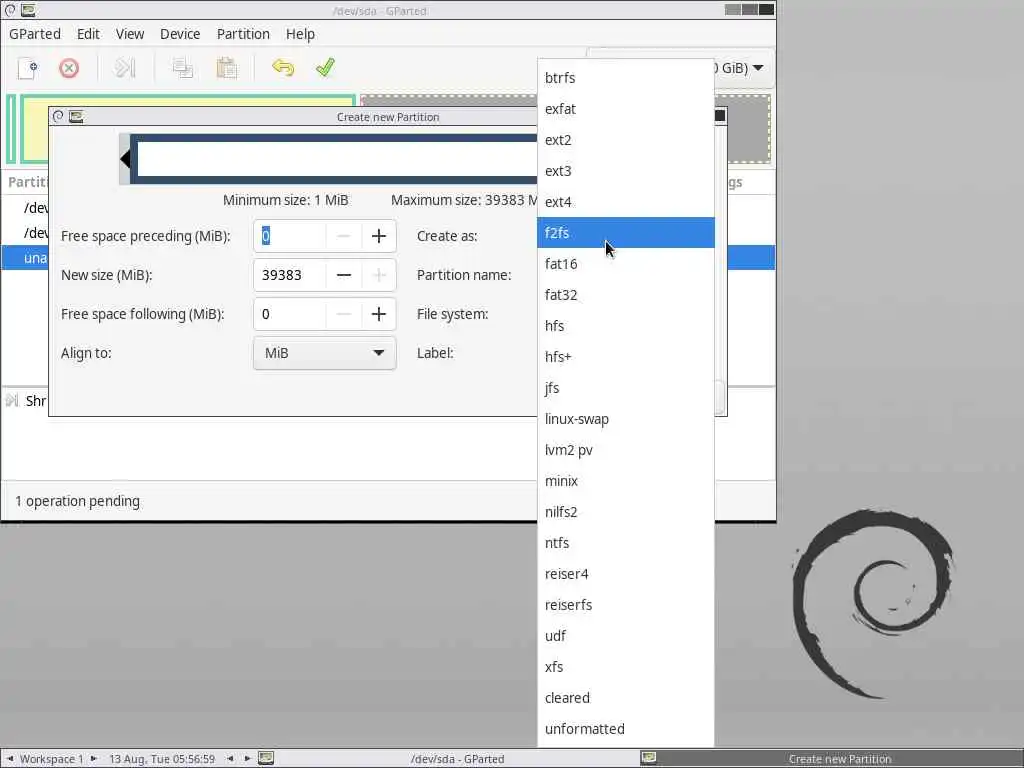1024x768 pixels.
Task: Click the left resize handle of partition bar
Action: pyautogui.click(x=125, y=159)
